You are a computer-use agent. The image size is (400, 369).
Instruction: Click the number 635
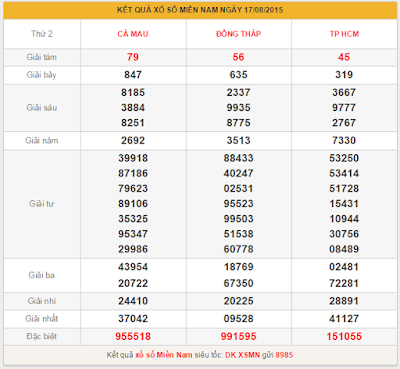coord(238,75)
